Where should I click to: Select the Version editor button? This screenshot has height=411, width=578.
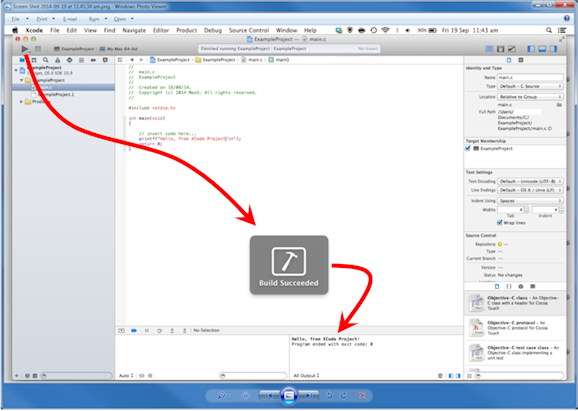[x=512, y=49]
